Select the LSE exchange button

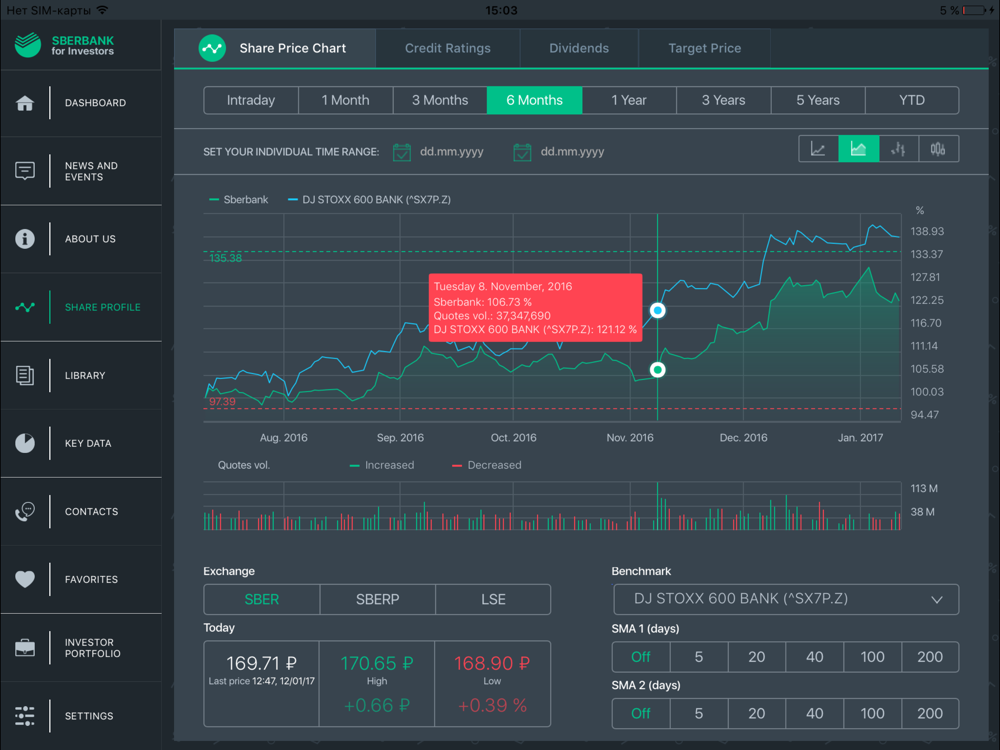tap(493, 599)
